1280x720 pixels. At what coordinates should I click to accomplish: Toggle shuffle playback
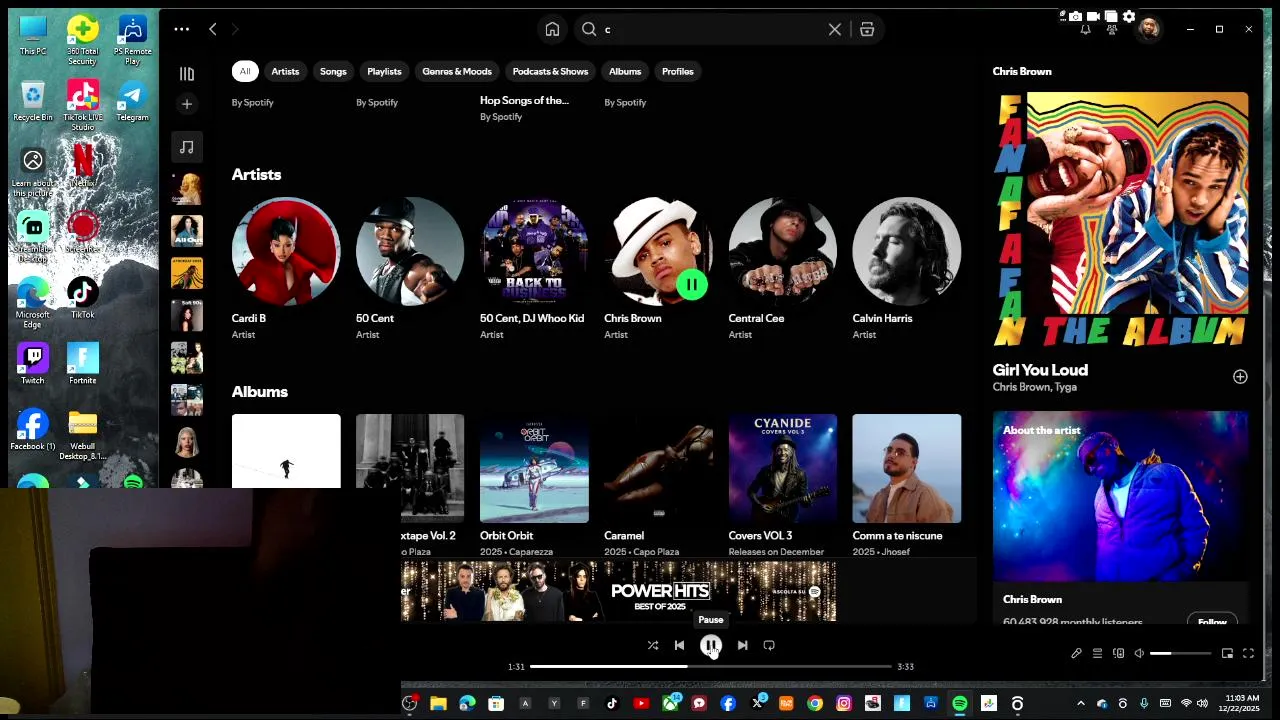pyautogui.click(x=653, y=645)
